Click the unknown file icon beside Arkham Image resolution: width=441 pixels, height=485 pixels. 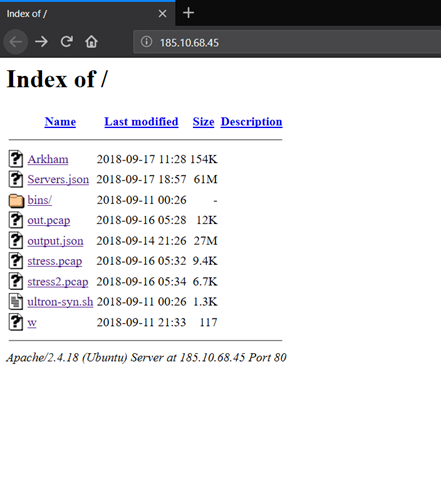tap(16, 159)
